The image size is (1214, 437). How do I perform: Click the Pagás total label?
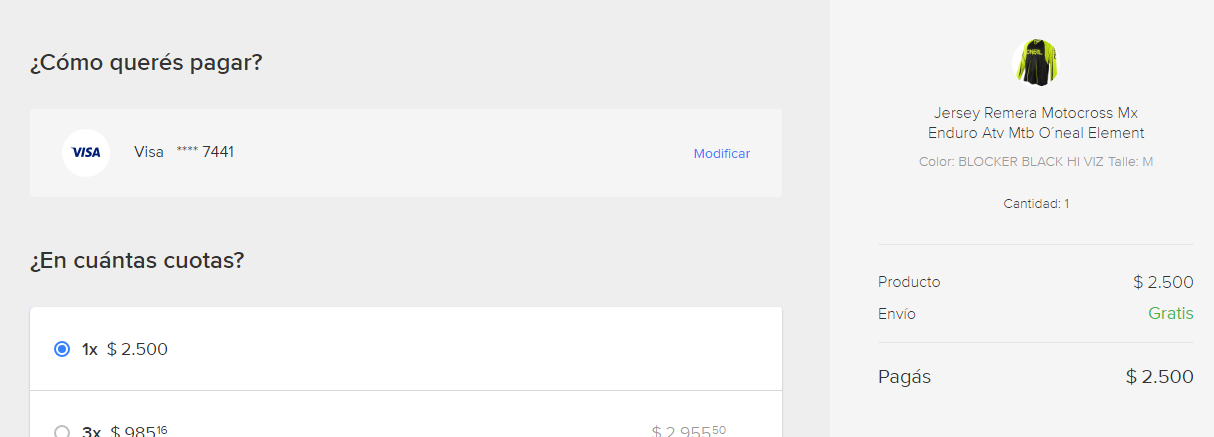click(904, 377)
